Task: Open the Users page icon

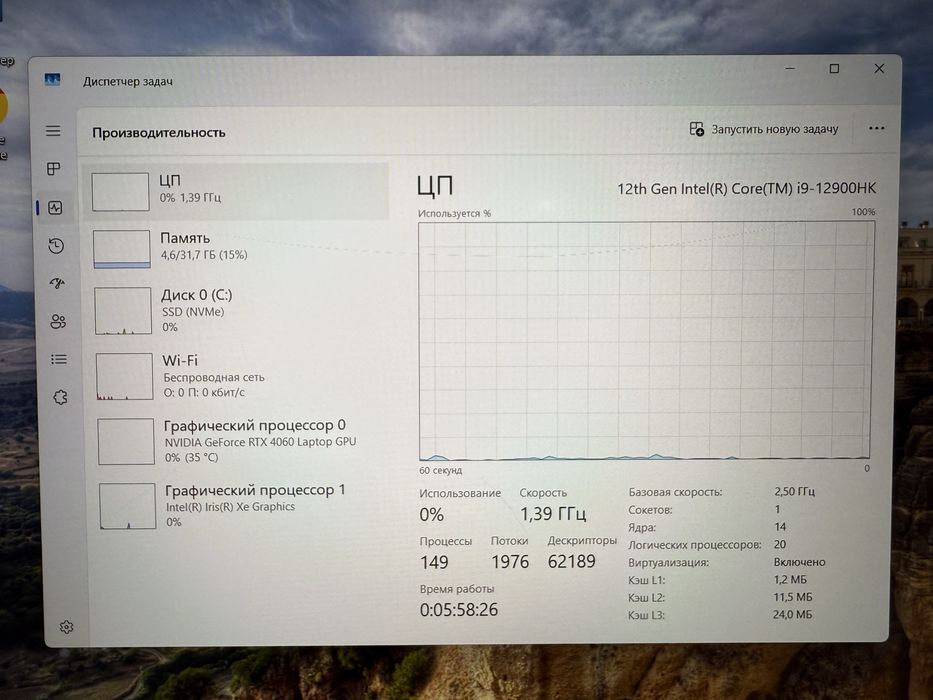Action: point(58,322)
